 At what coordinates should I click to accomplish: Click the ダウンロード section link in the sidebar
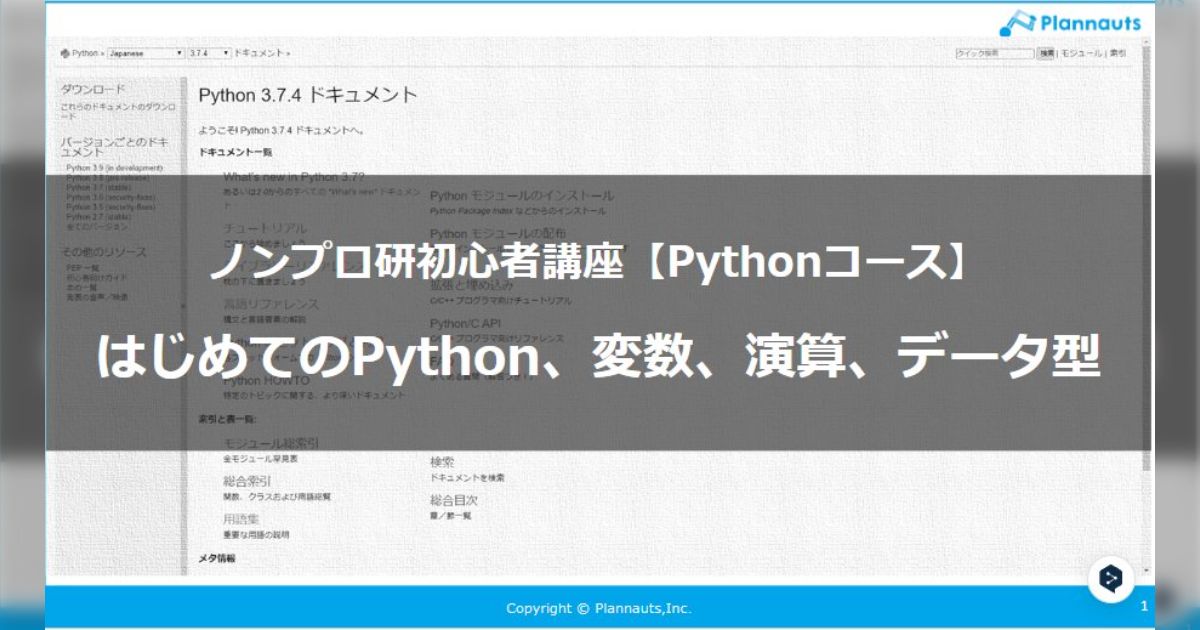(x=95, y=88)
